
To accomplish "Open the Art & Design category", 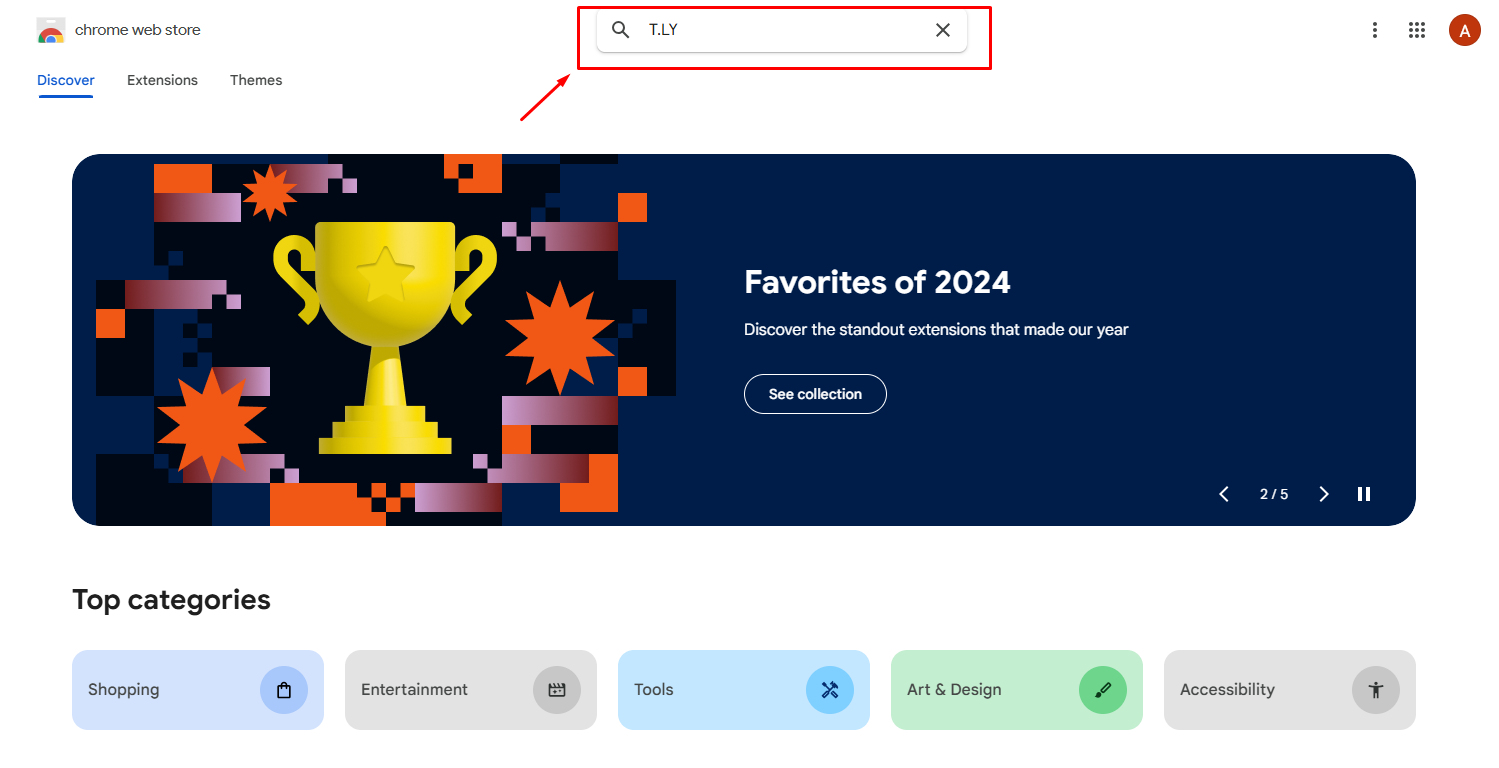I will point(1017,690).
